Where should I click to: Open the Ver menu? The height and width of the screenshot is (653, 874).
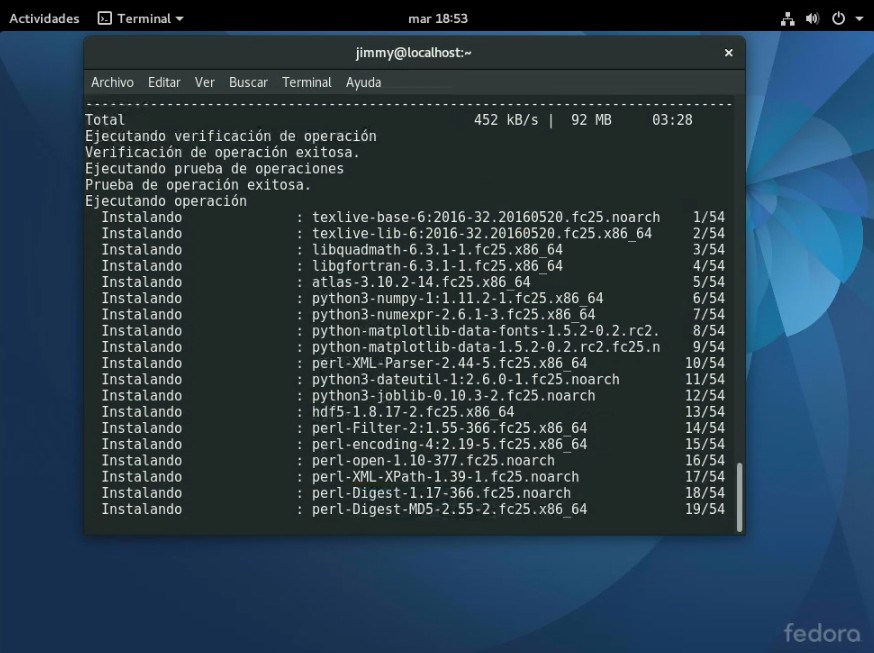[x=205, y=83]
